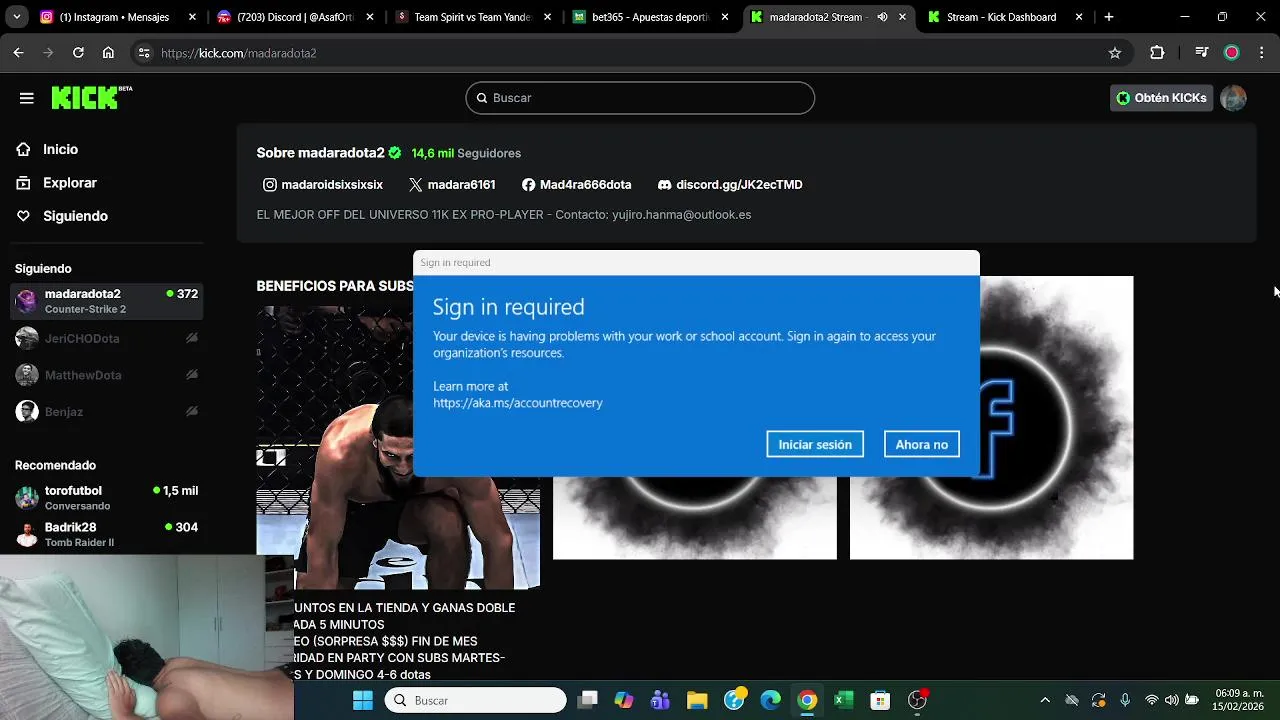The height and width of the screenshot is (720, 1280).
Task: Switch to the Stream - Kick Dashboard tab
Action: (1005, 17)
